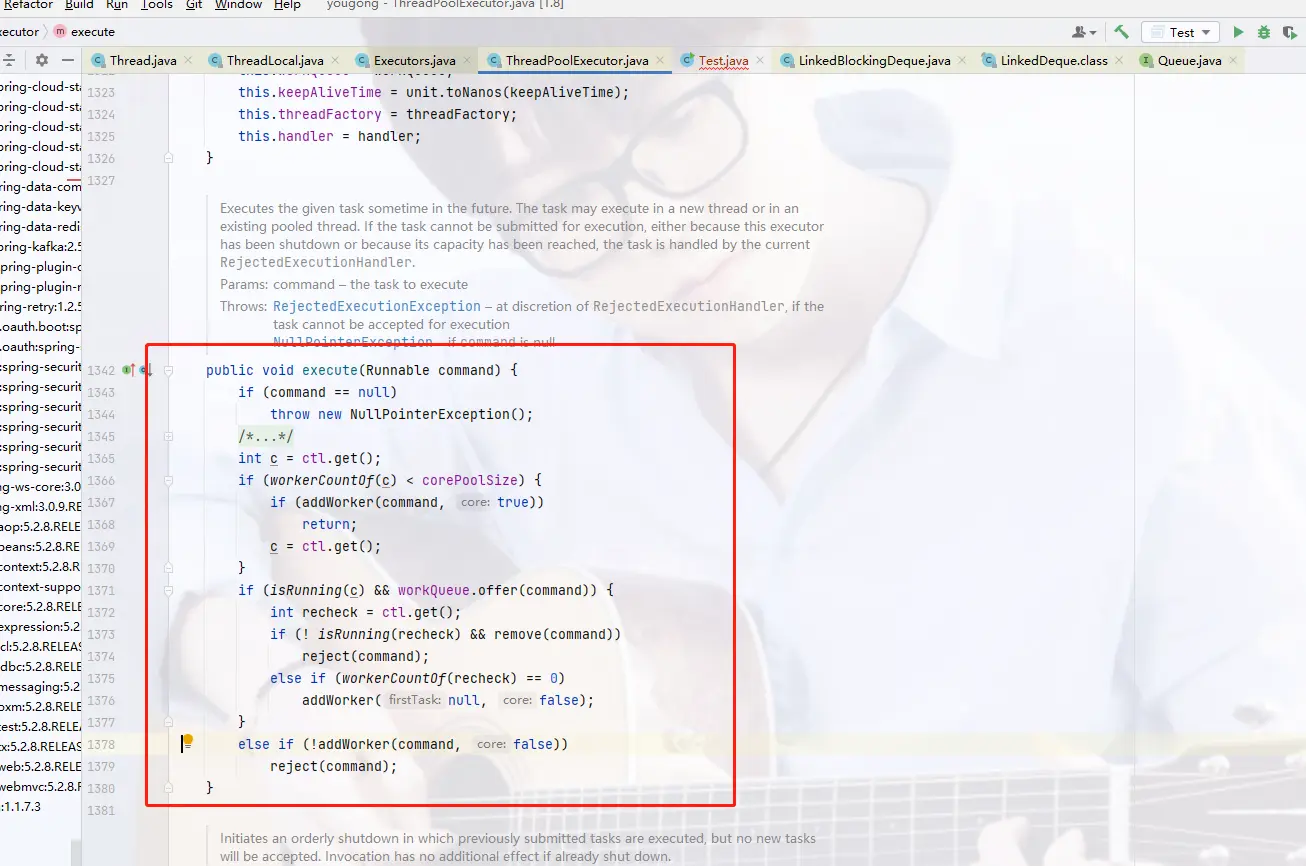
Task: Open the Test run configuration dropdown
Action: (x=1180, y=32)
